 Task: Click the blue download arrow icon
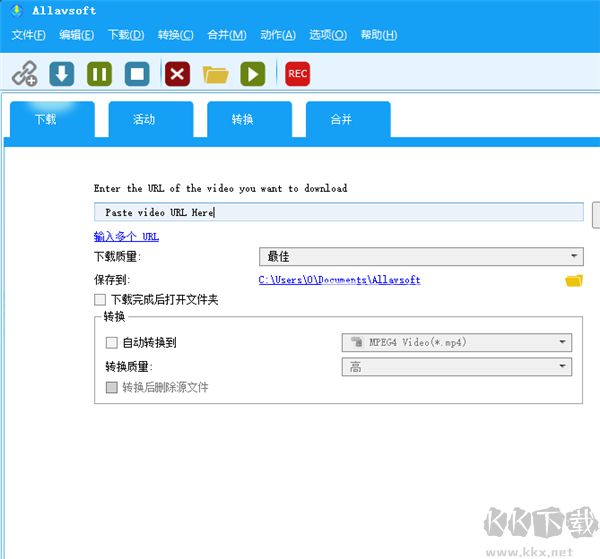pos(62,74)
